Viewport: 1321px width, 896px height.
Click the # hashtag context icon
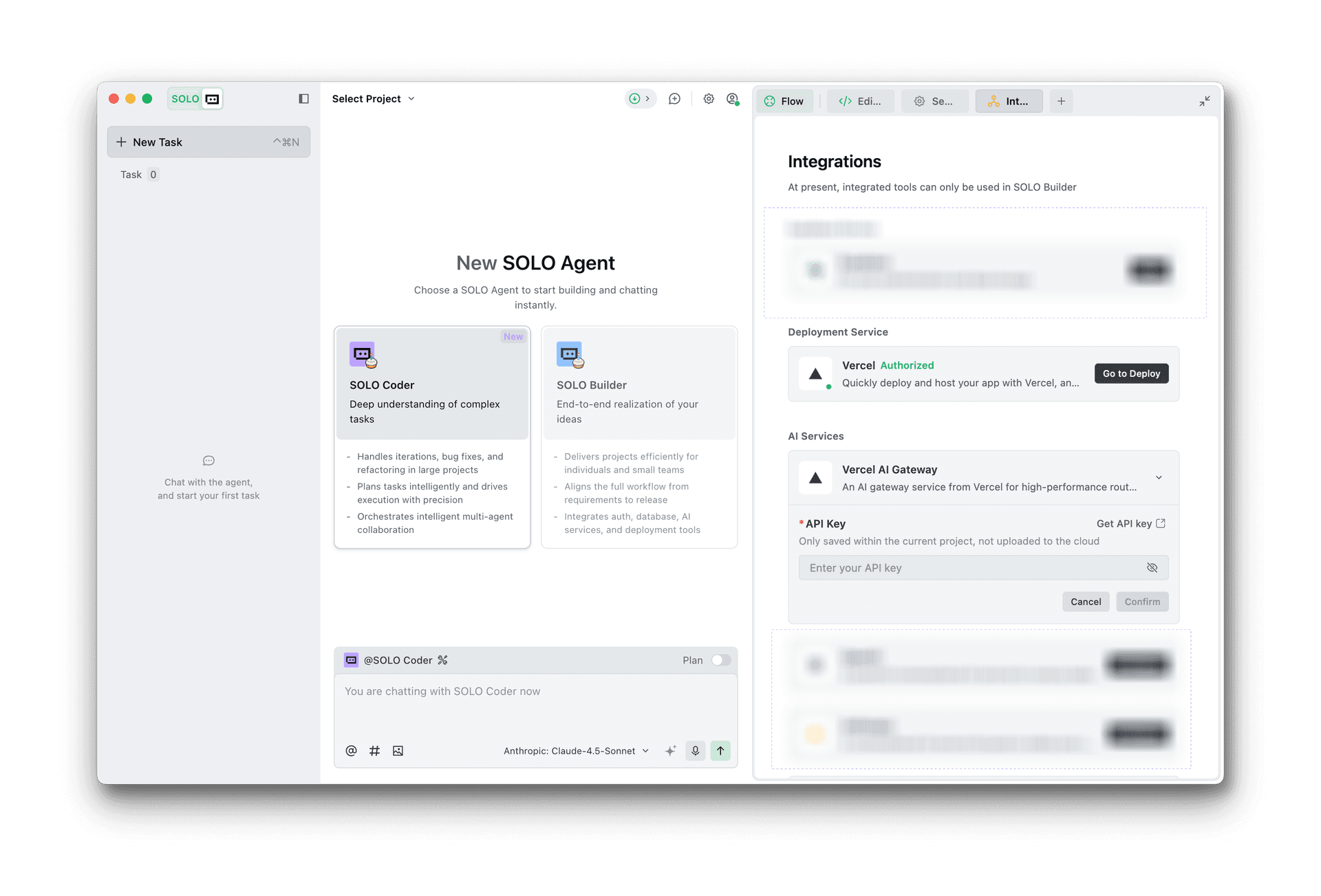[x=374, y=751]
